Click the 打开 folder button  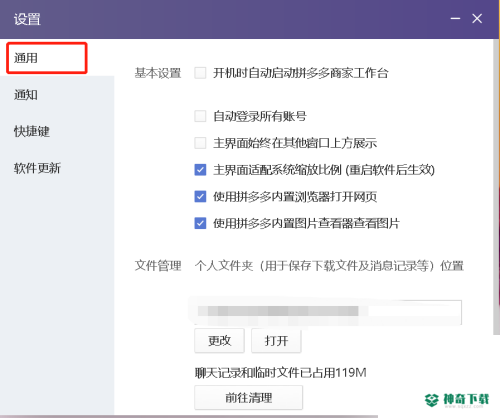[x=276, y=341]
